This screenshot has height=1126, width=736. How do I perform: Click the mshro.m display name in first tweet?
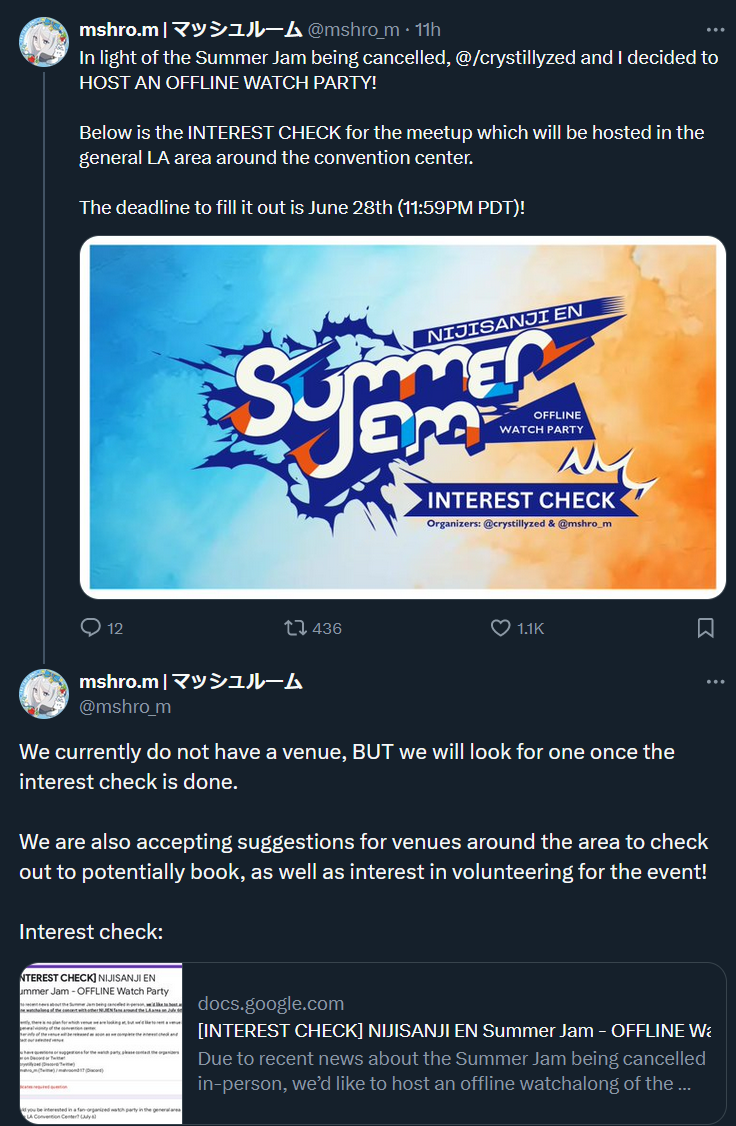190,30
